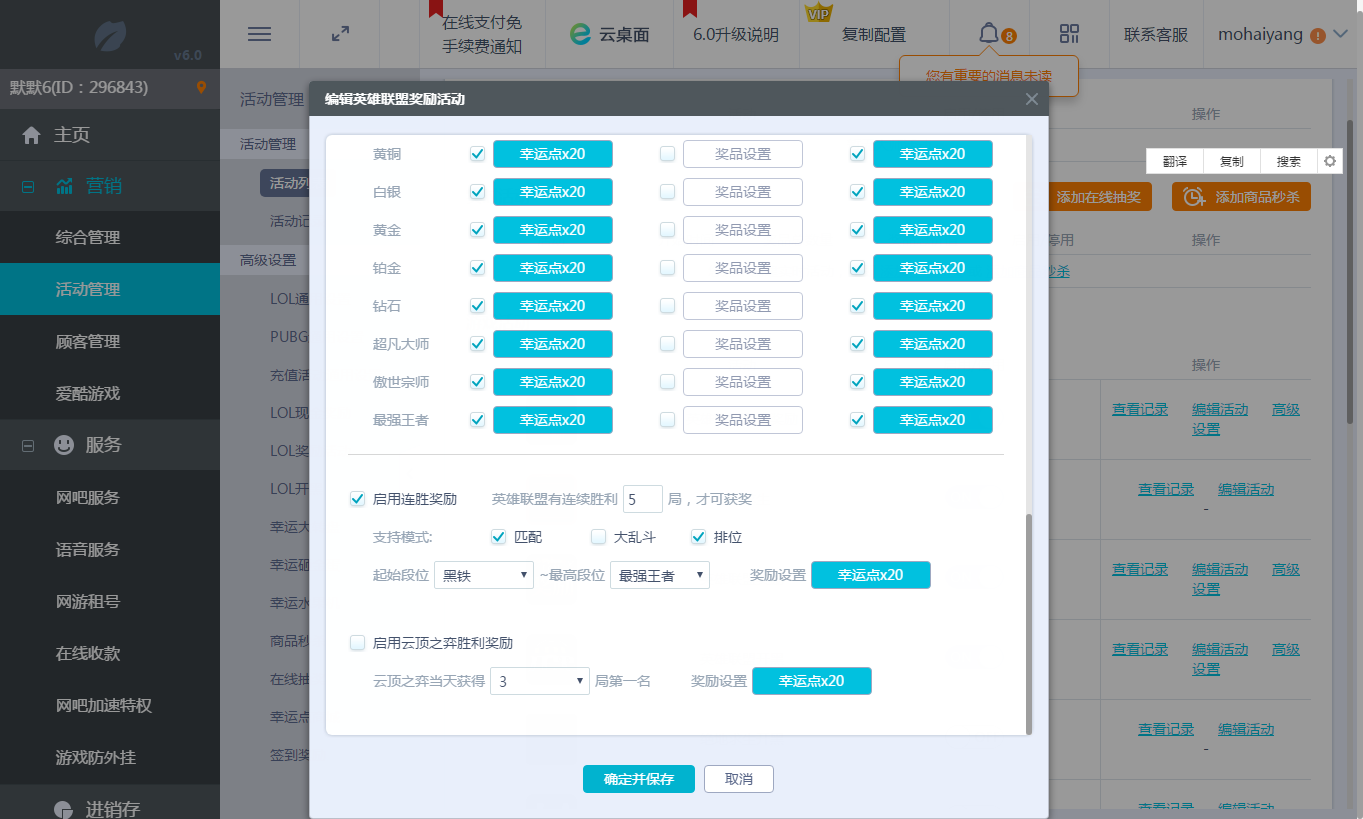The image size is (1363, 819).
Task: Collapse the 营销 sidebar section
Action: pos(28,186)
